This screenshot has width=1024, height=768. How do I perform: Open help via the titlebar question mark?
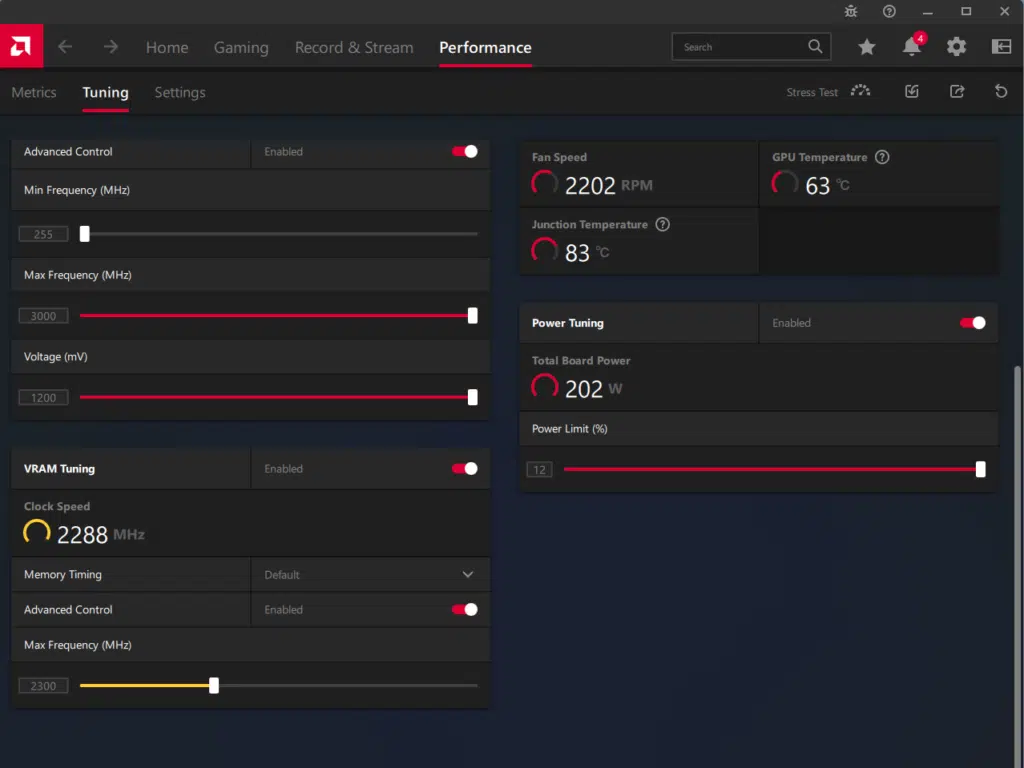[x=889, y=12]
